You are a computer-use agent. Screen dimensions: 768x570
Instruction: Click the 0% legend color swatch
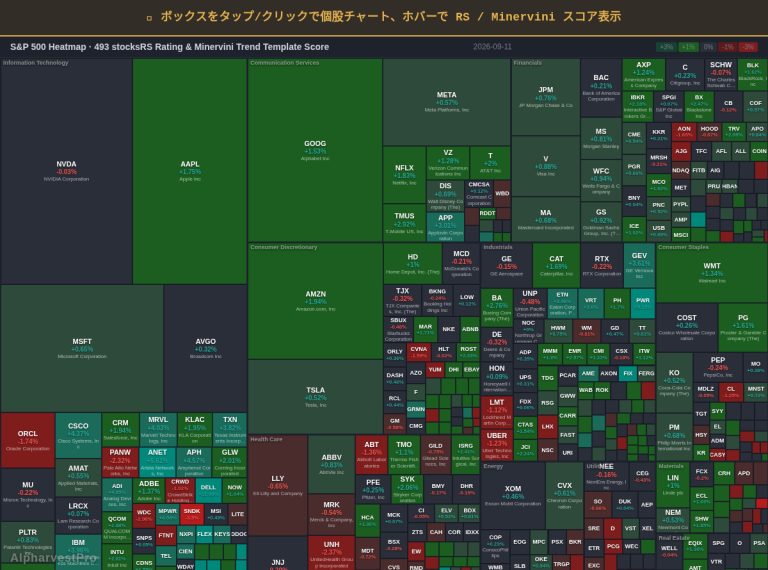708,47
